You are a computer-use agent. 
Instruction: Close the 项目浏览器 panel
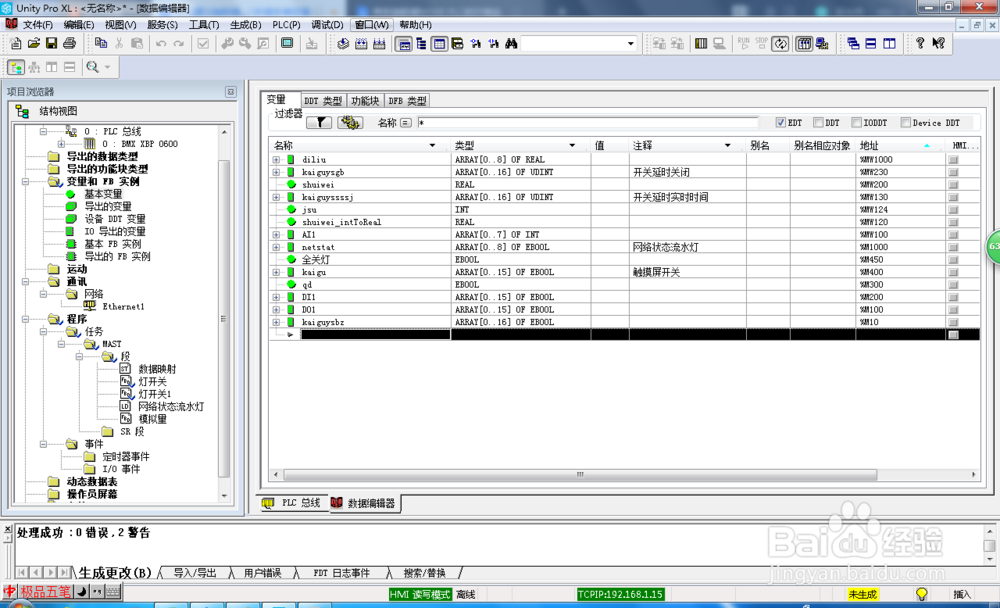pos(231,93)
